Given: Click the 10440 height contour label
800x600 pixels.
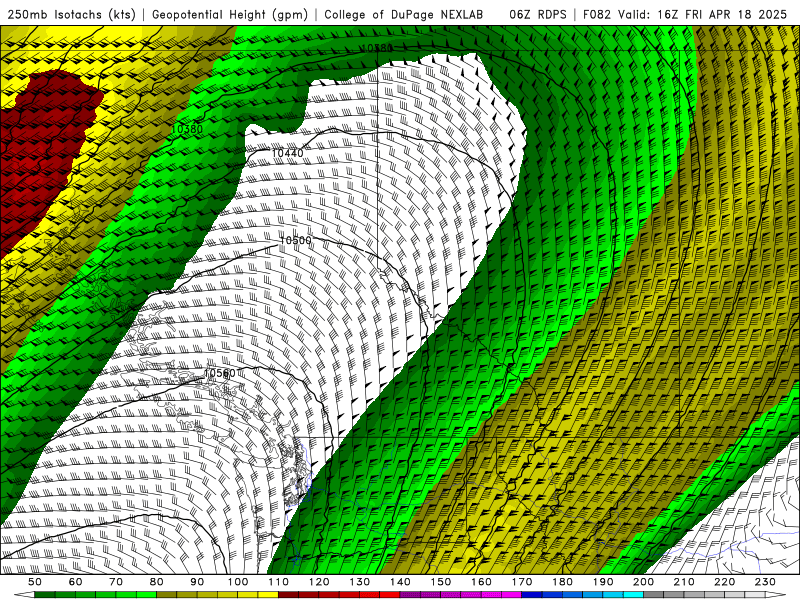Looking at the screenshot, I should click(287, 153).
